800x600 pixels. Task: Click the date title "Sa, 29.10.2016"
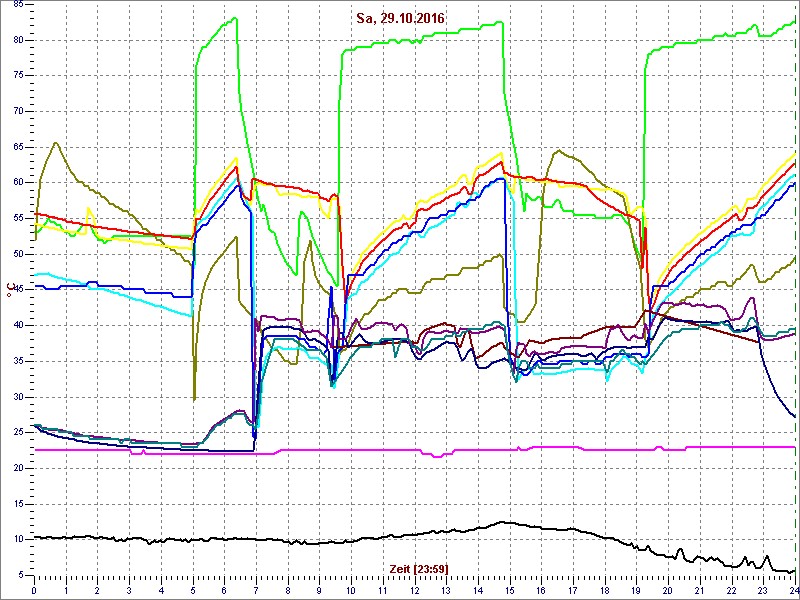pyautogui.click(x=401, y=18)
